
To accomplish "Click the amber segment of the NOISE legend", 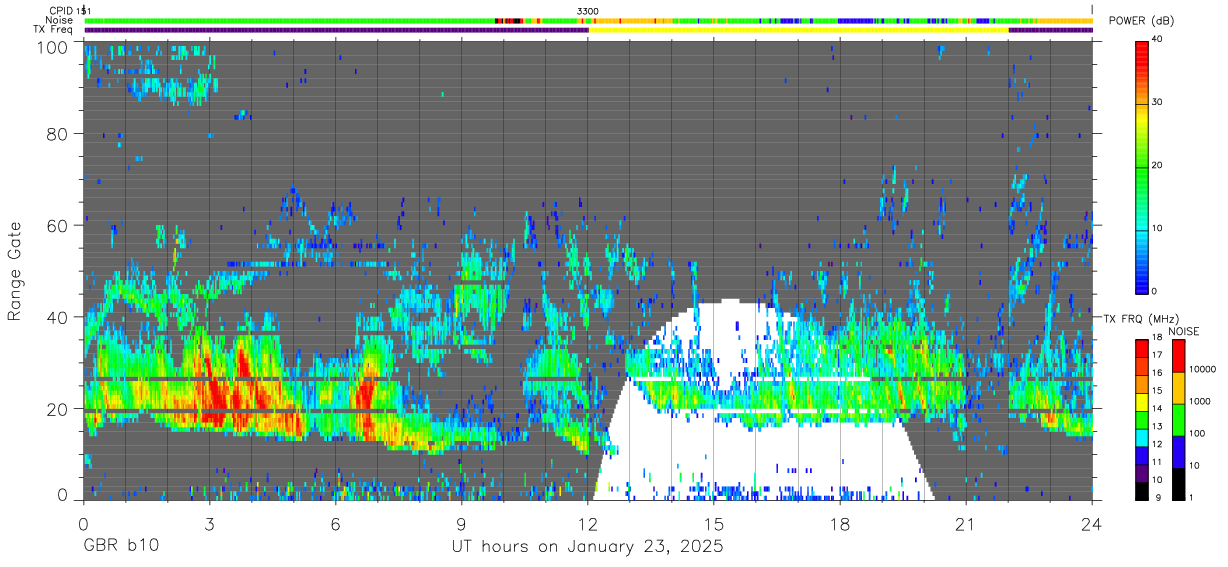I will (1178, 387).
